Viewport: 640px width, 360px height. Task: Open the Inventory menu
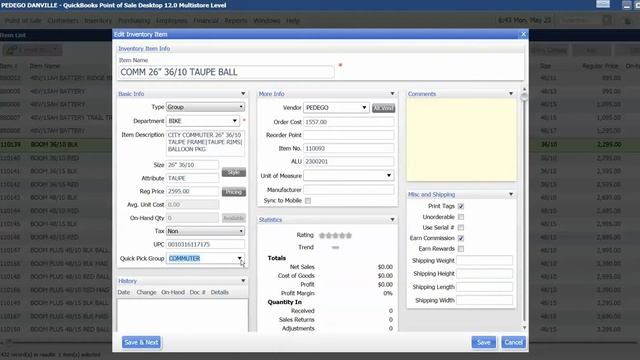pos(98,20)
